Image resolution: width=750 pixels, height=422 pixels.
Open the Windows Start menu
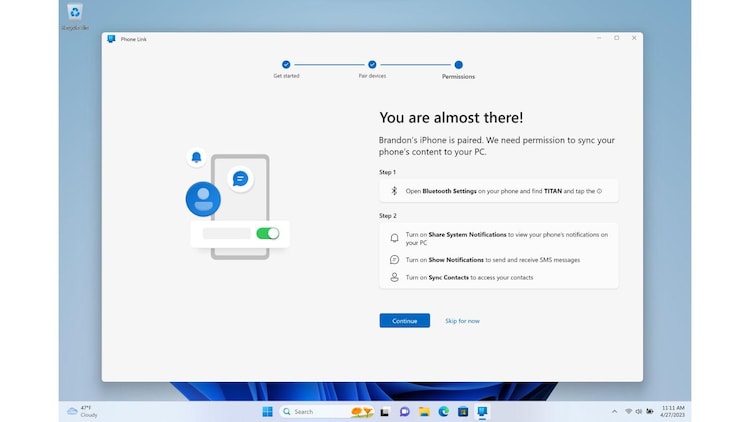[x=267, y=411]
